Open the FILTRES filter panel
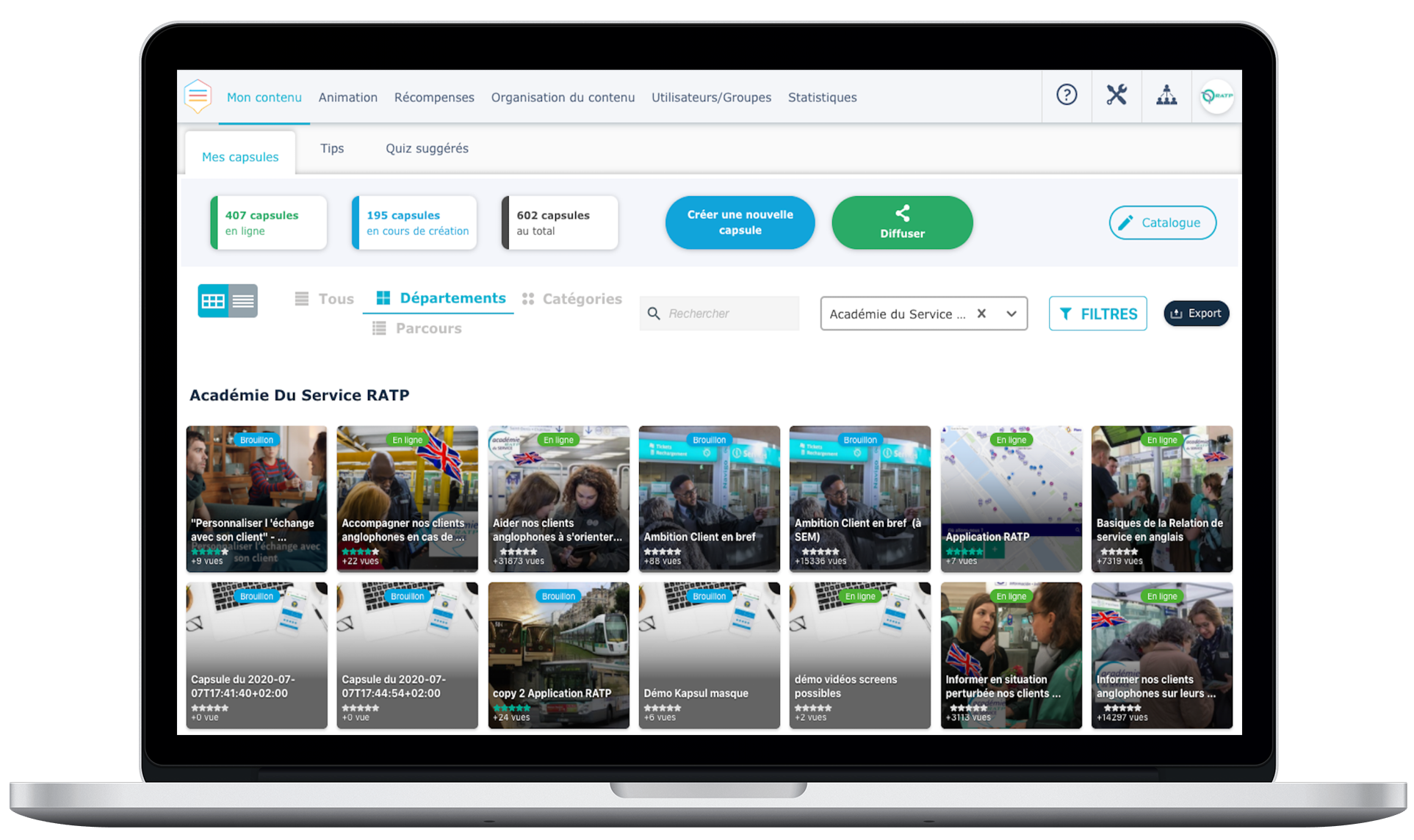This screenshot has height=840, width=1414. [1097, 314]
